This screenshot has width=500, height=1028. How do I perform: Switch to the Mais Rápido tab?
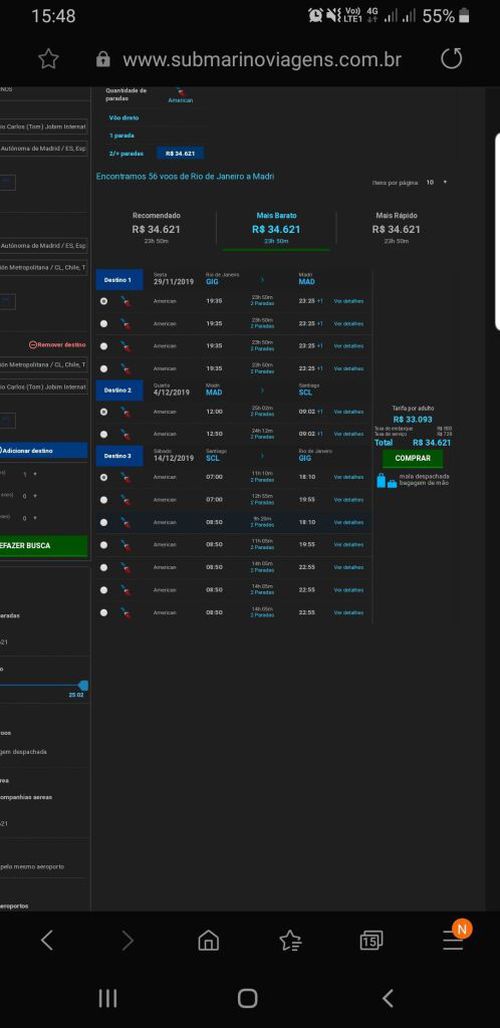point(396,227)
